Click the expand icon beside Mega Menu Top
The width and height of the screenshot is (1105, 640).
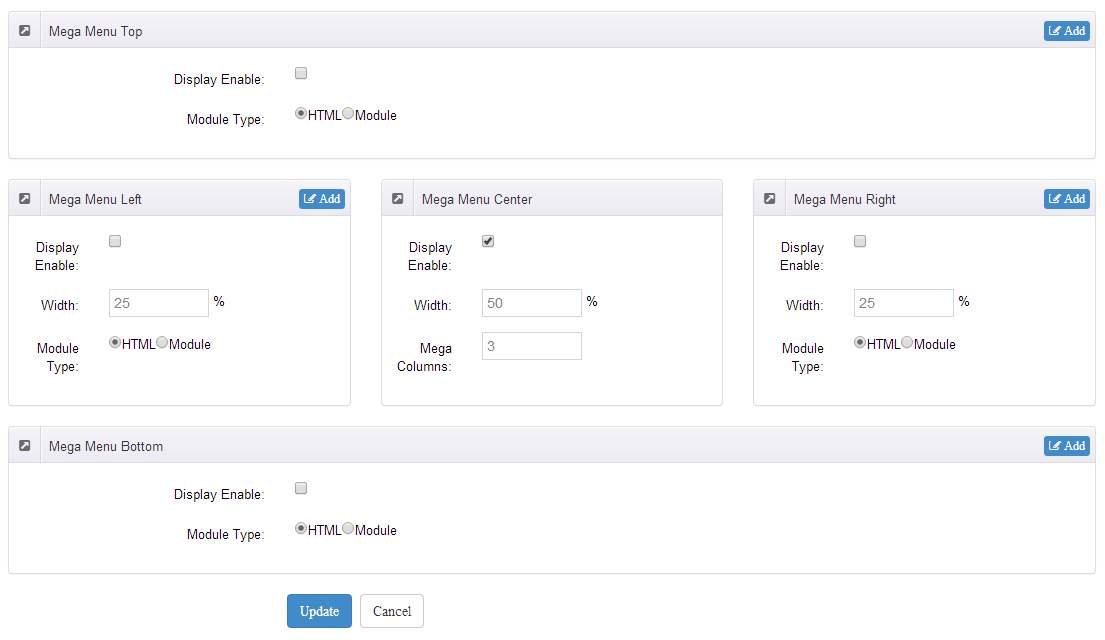coord(25,31)
